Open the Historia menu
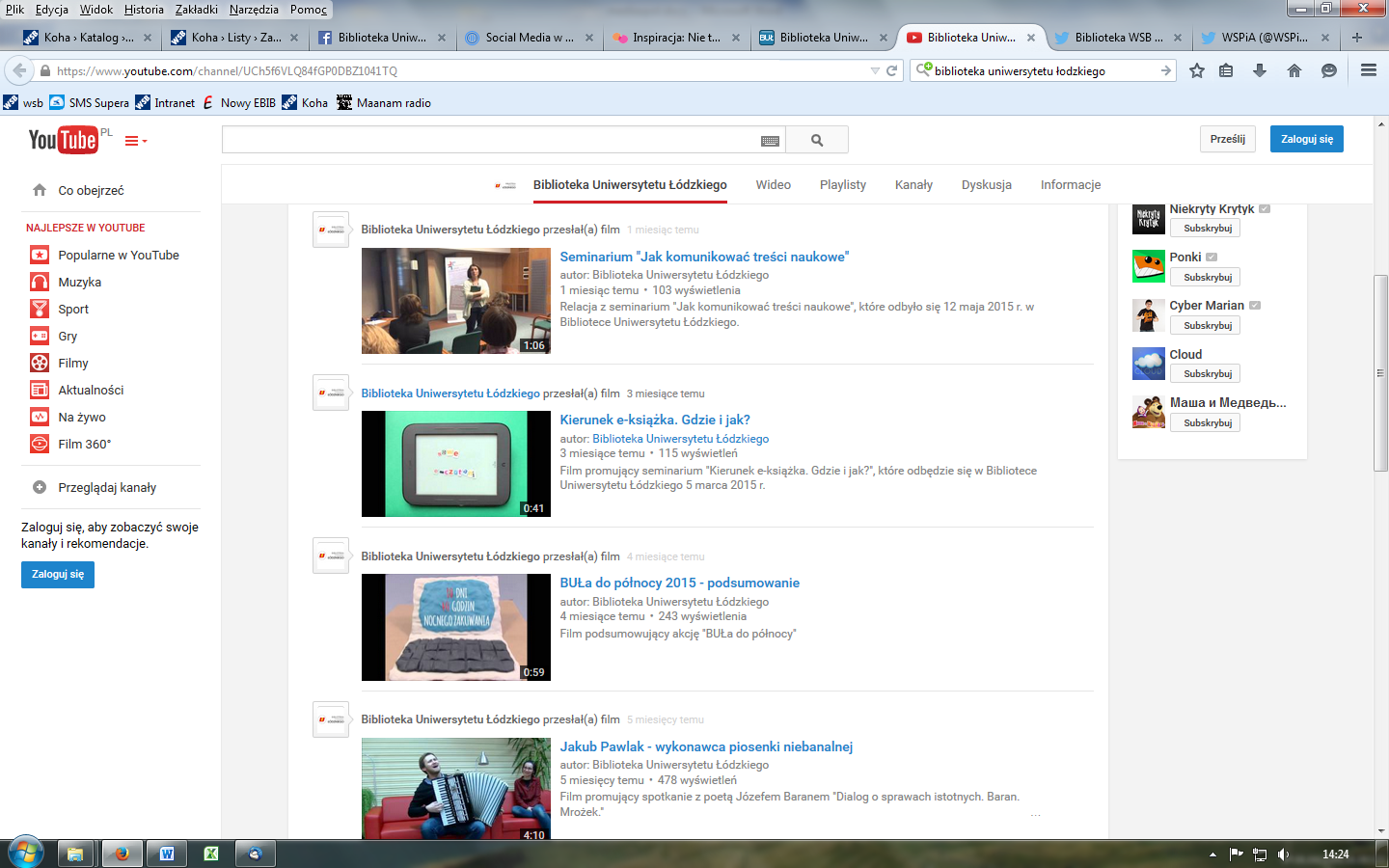Screen dimensions: 1389x868 (144, 10)
